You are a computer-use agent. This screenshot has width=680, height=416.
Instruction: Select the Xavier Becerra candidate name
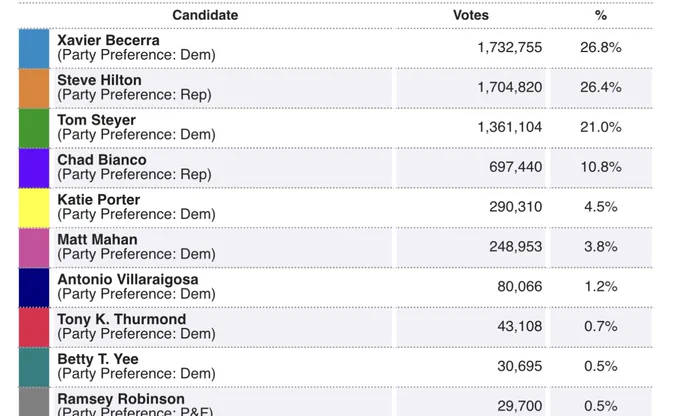108,40
